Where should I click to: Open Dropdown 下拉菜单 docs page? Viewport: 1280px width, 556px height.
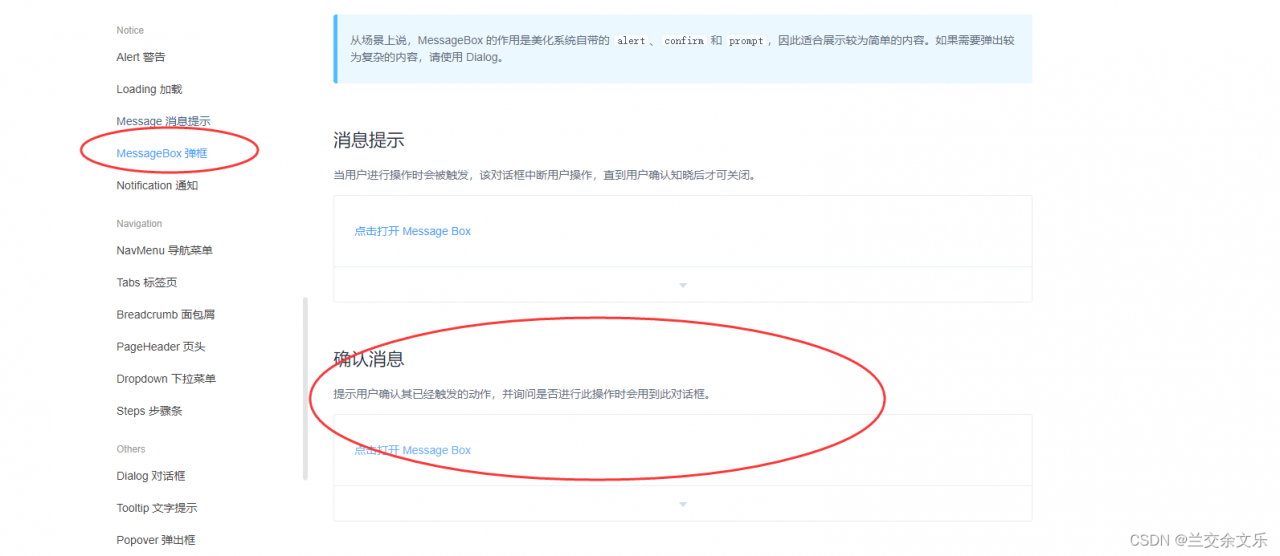point(166,378)
